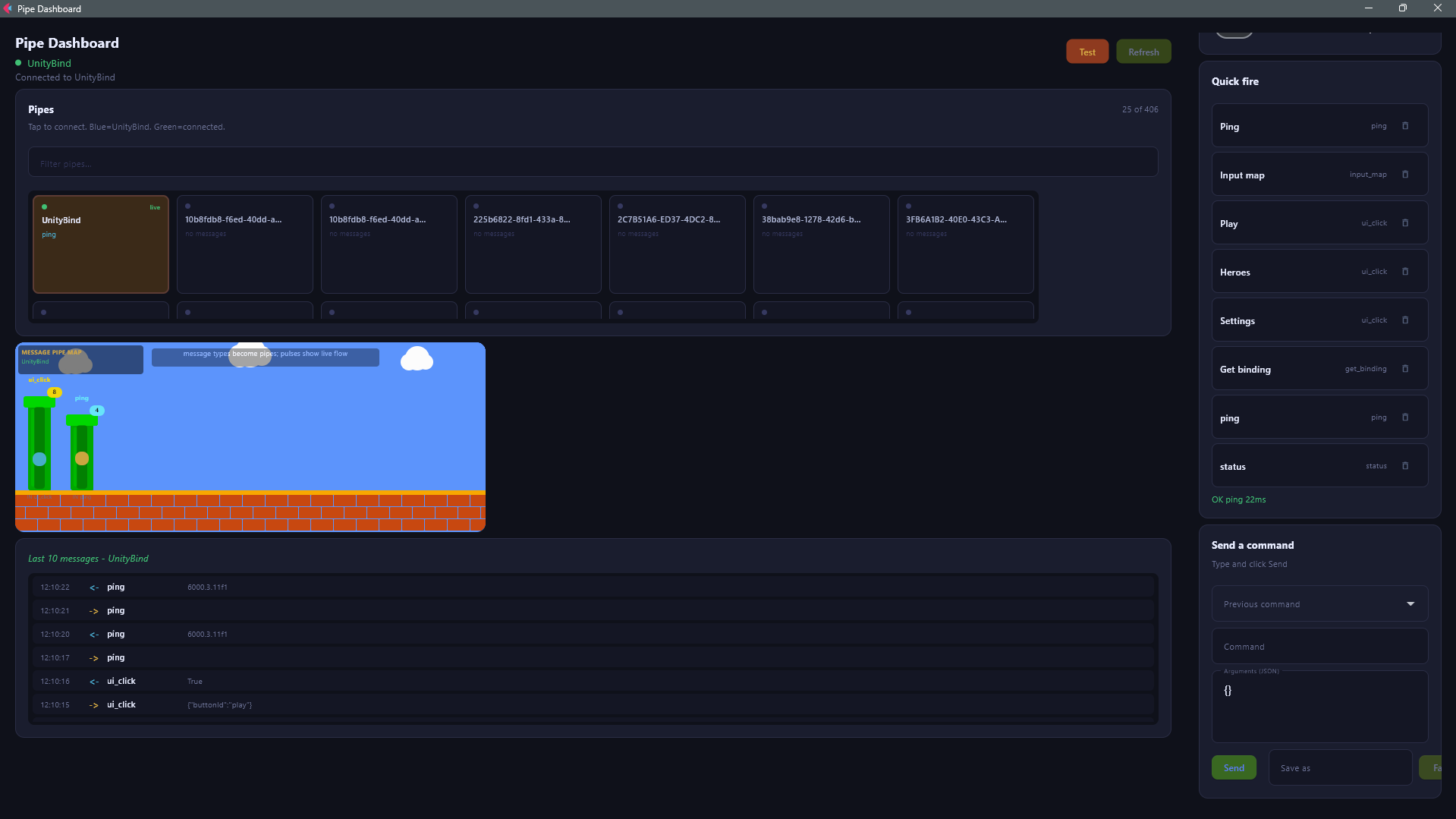The width and height of the screenshot is (1456, 819).
Task: Click the live tag on UnityBind card
Action: (155, 207)
